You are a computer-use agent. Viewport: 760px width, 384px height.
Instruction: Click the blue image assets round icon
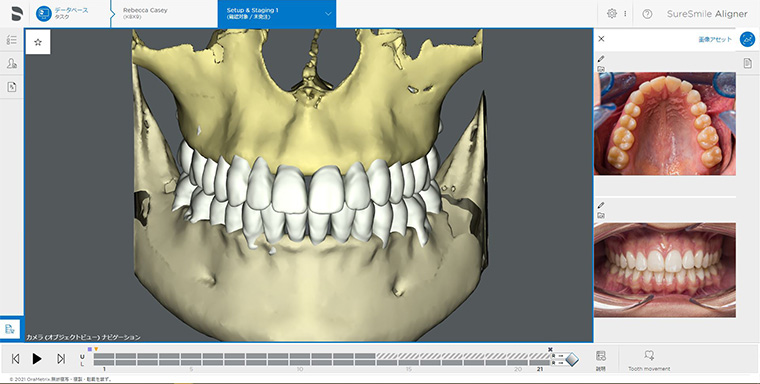747,39
